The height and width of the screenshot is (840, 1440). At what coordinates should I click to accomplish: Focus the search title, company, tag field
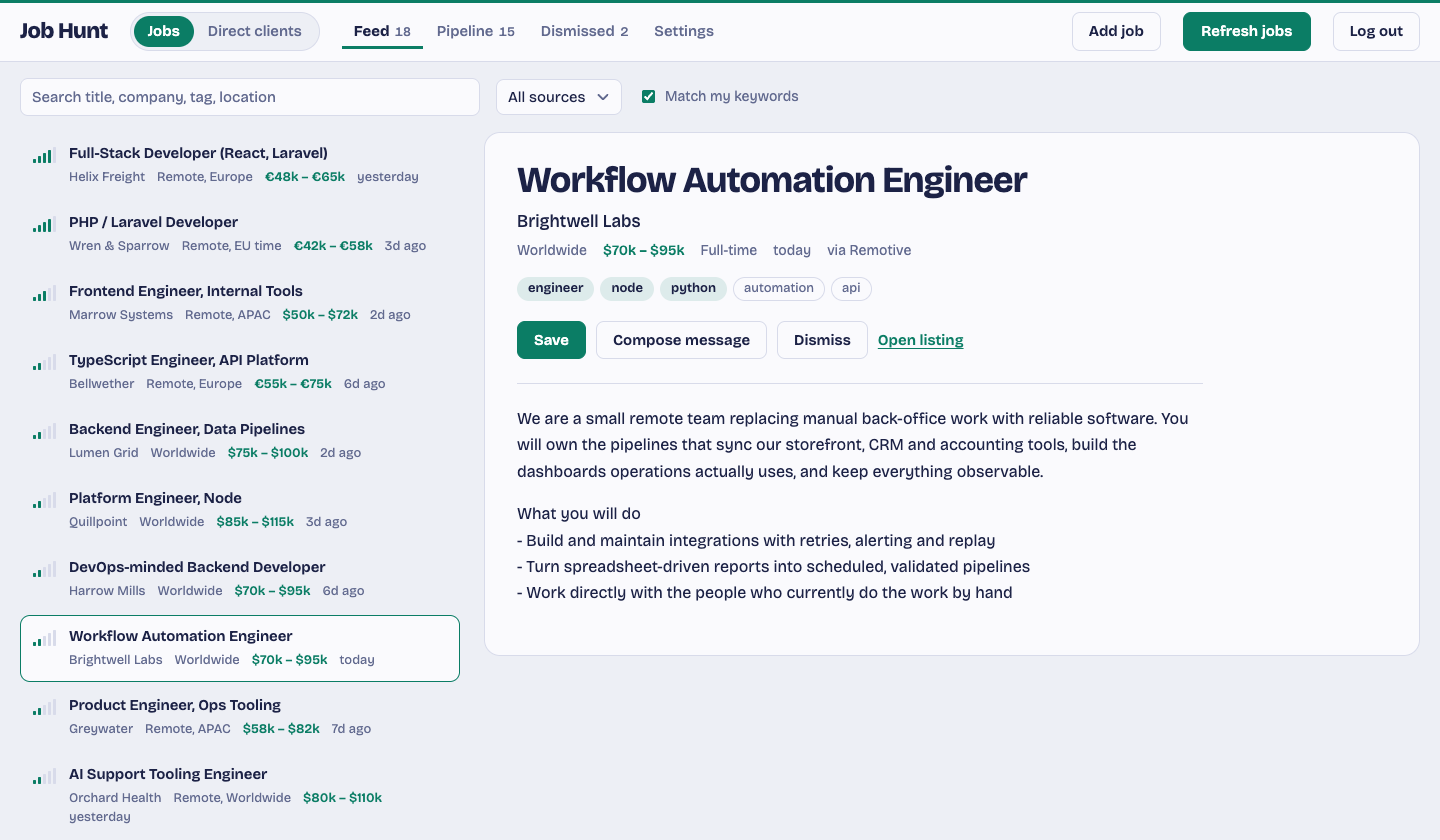pos(250,97)
